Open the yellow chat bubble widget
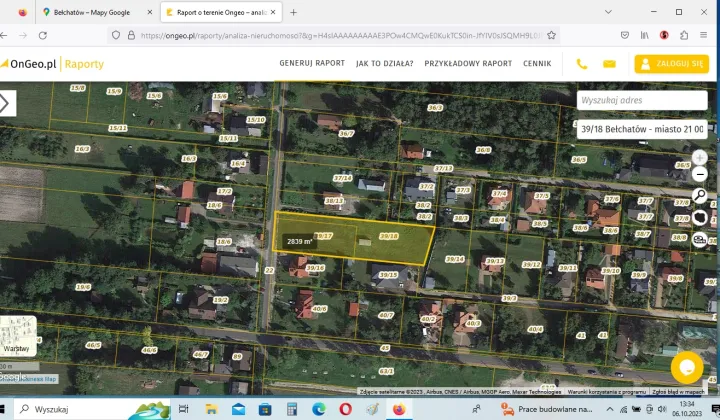This screenshot has width=720, height=420. click(x=687, y=367)
